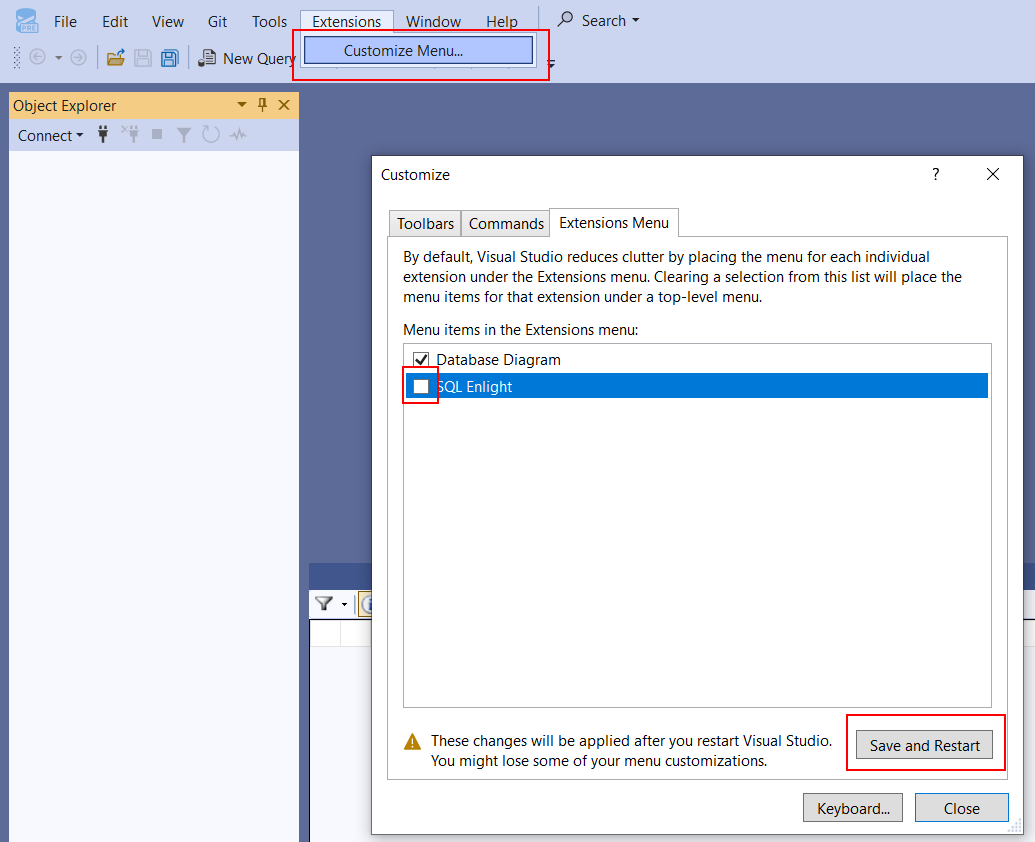
Task: Click the filter funnel icon in lower panel
Action: coord(324,603)
